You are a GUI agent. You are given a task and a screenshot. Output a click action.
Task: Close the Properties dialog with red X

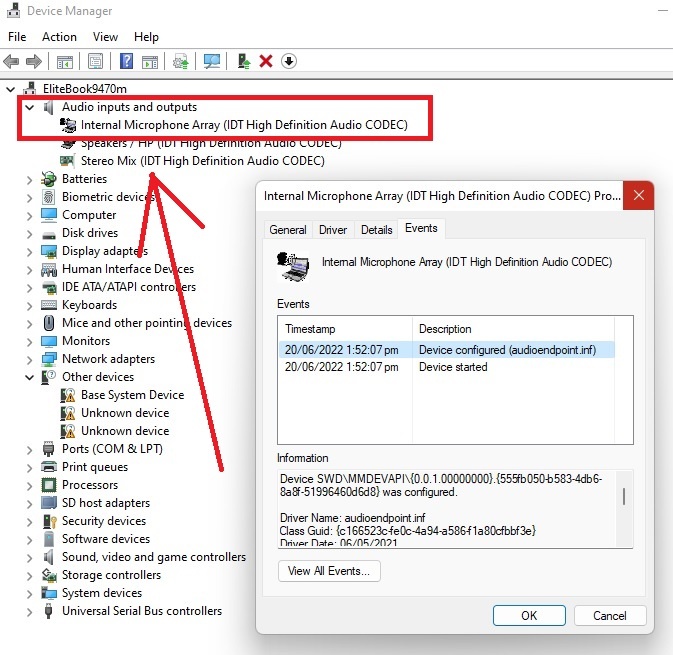pos(638,196)
